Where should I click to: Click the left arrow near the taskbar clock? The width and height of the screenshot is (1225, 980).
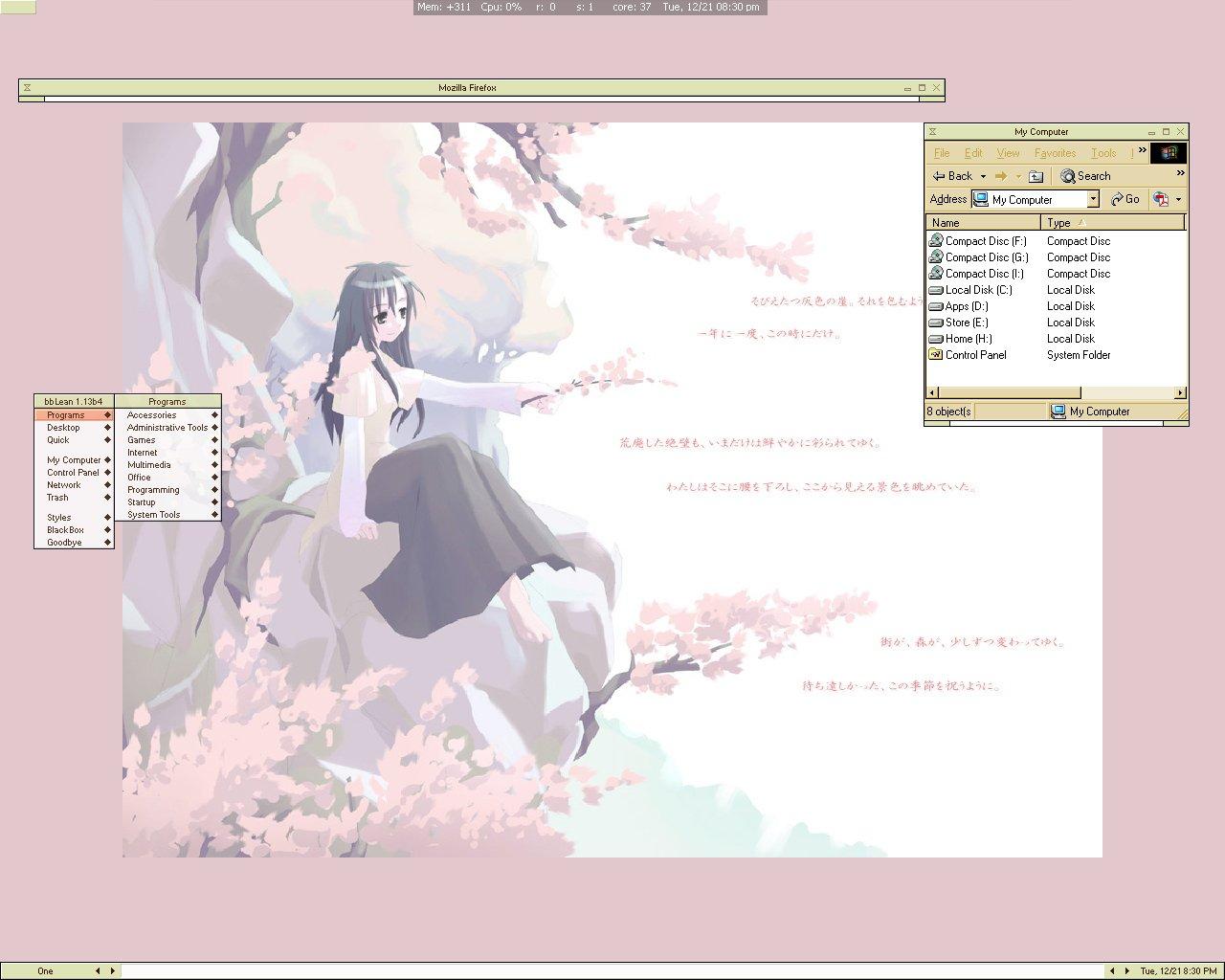click(1112, 970)
